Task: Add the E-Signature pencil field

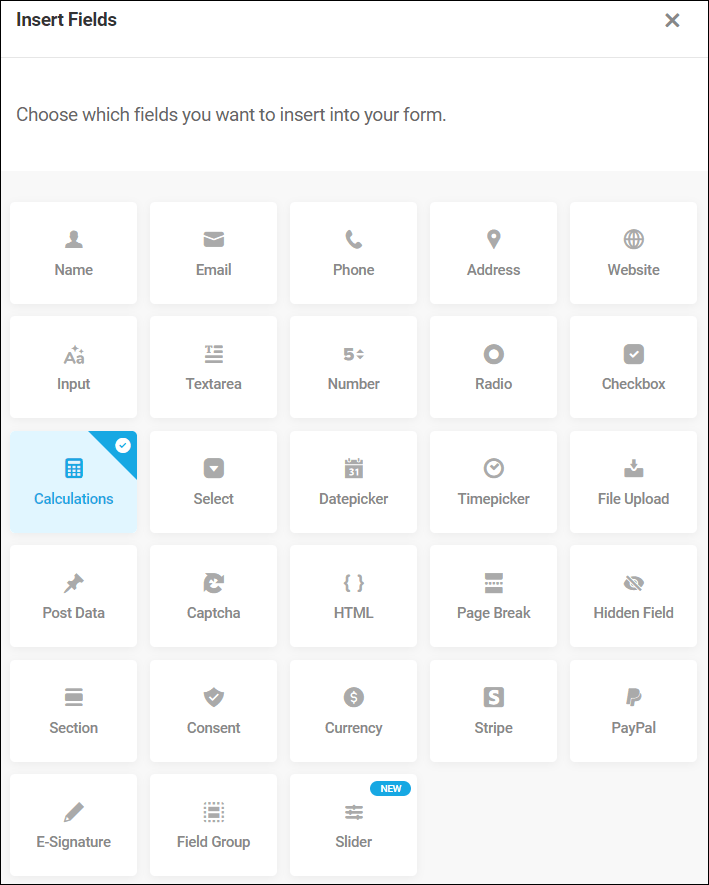Action: [x=73, y=825]
